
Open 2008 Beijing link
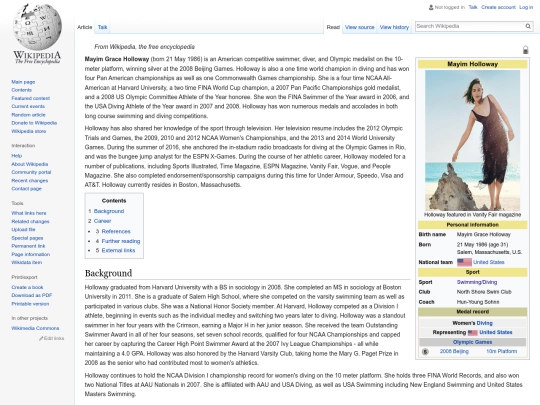(454, 352)
